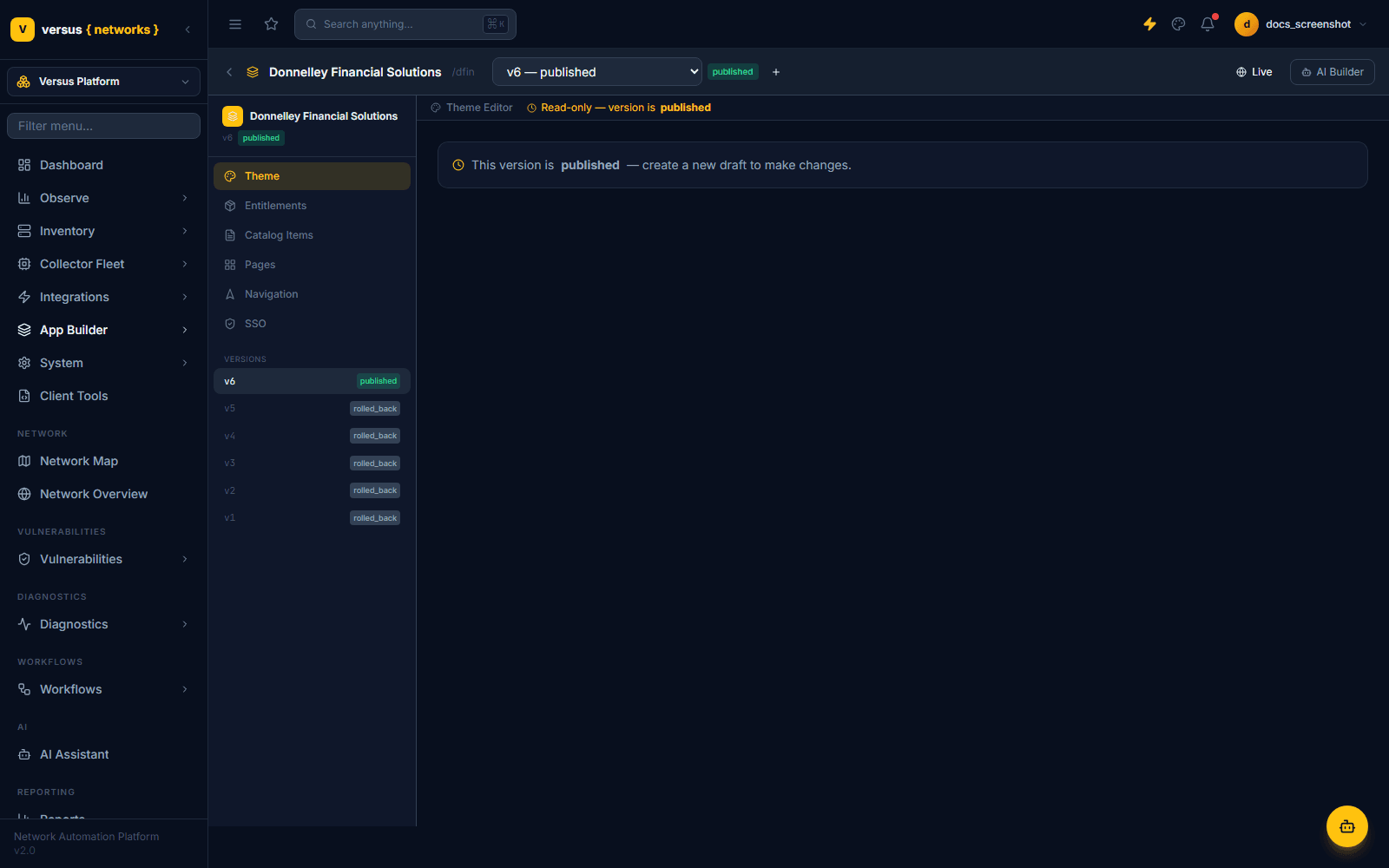Image resolution: width=1389 pixels, height=868 pixels.
Task: Select the Navigation tab
Action: (312, 294)
